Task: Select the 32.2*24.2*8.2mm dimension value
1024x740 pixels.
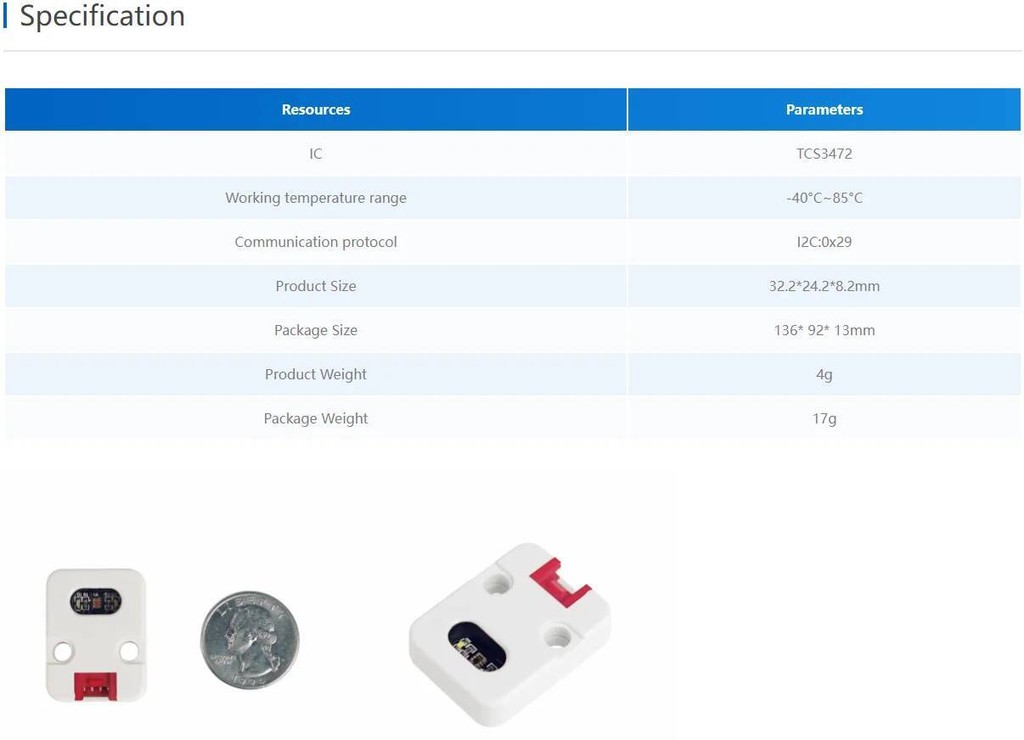Action: pos(824,286)
